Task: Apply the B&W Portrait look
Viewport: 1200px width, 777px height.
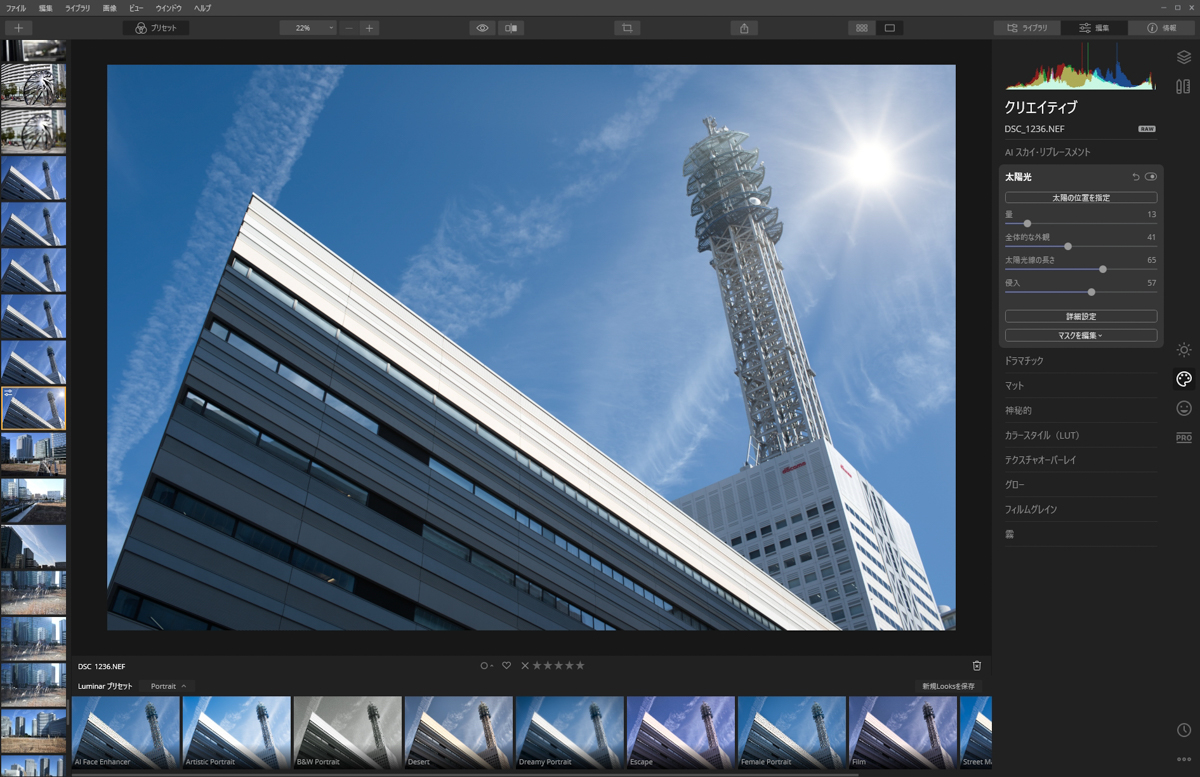Action: tap(348, 733)
